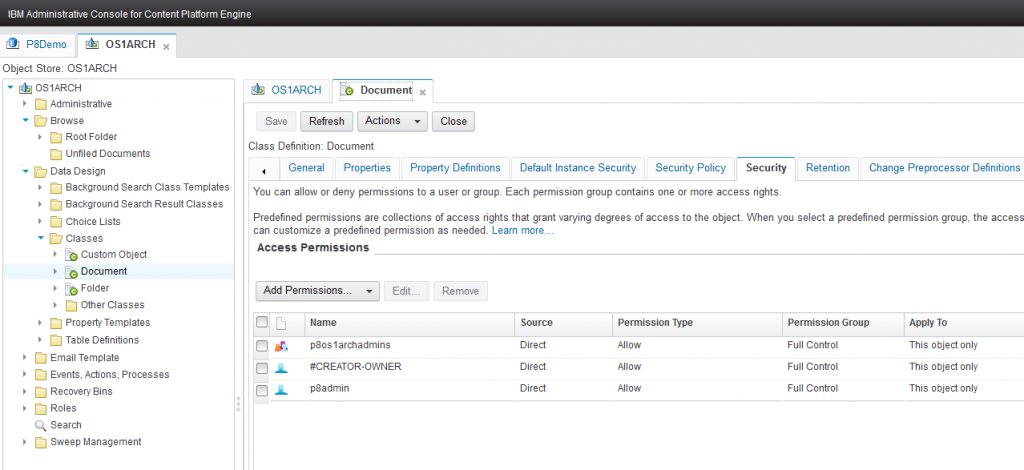Click the Document class icon in tree
The width and height of the screenshot is (1024, 470).
72,272
